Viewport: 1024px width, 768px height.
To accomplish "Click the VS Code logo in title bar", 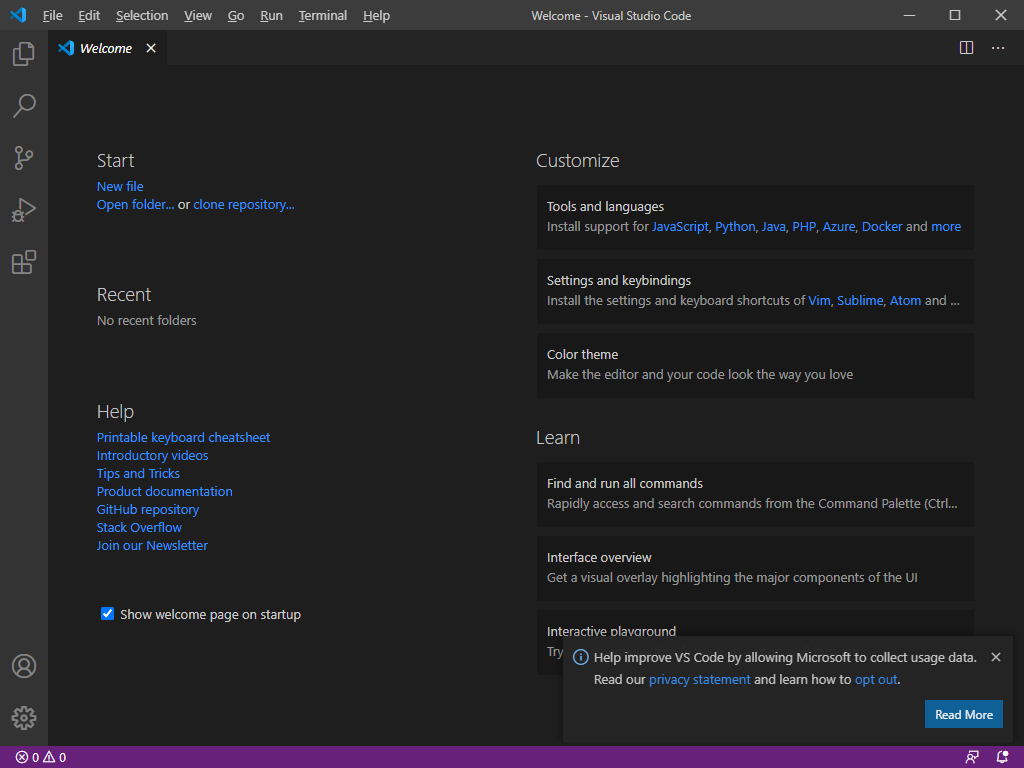I will (x=18, y=15).
